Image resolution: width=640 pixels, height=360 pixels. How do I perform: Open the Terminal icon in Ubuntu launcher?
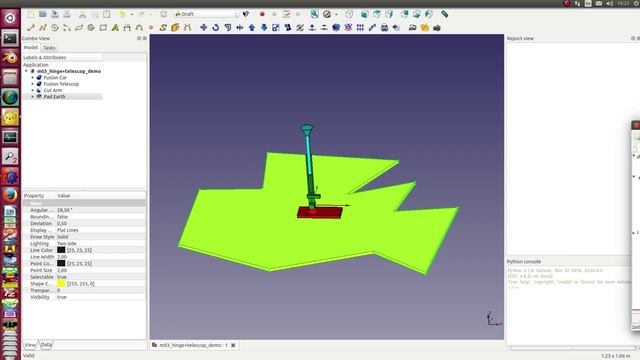[10, 38]
